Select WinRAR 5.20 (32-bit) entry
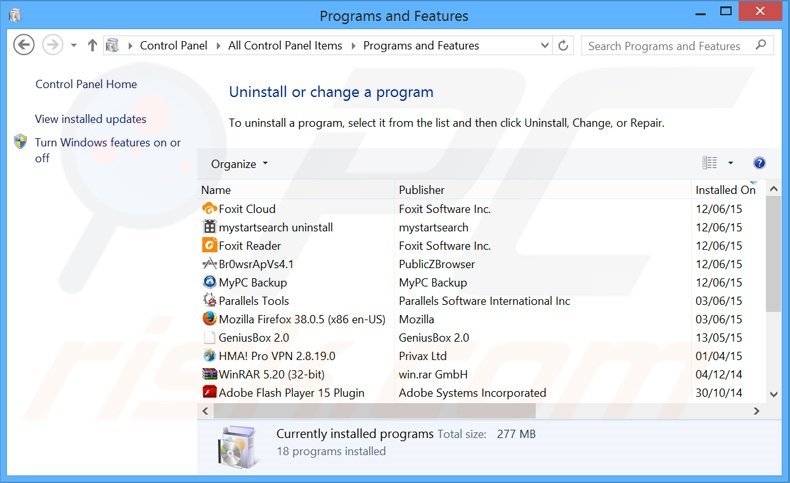The image size is (790, 483). (x=272, y=374)
